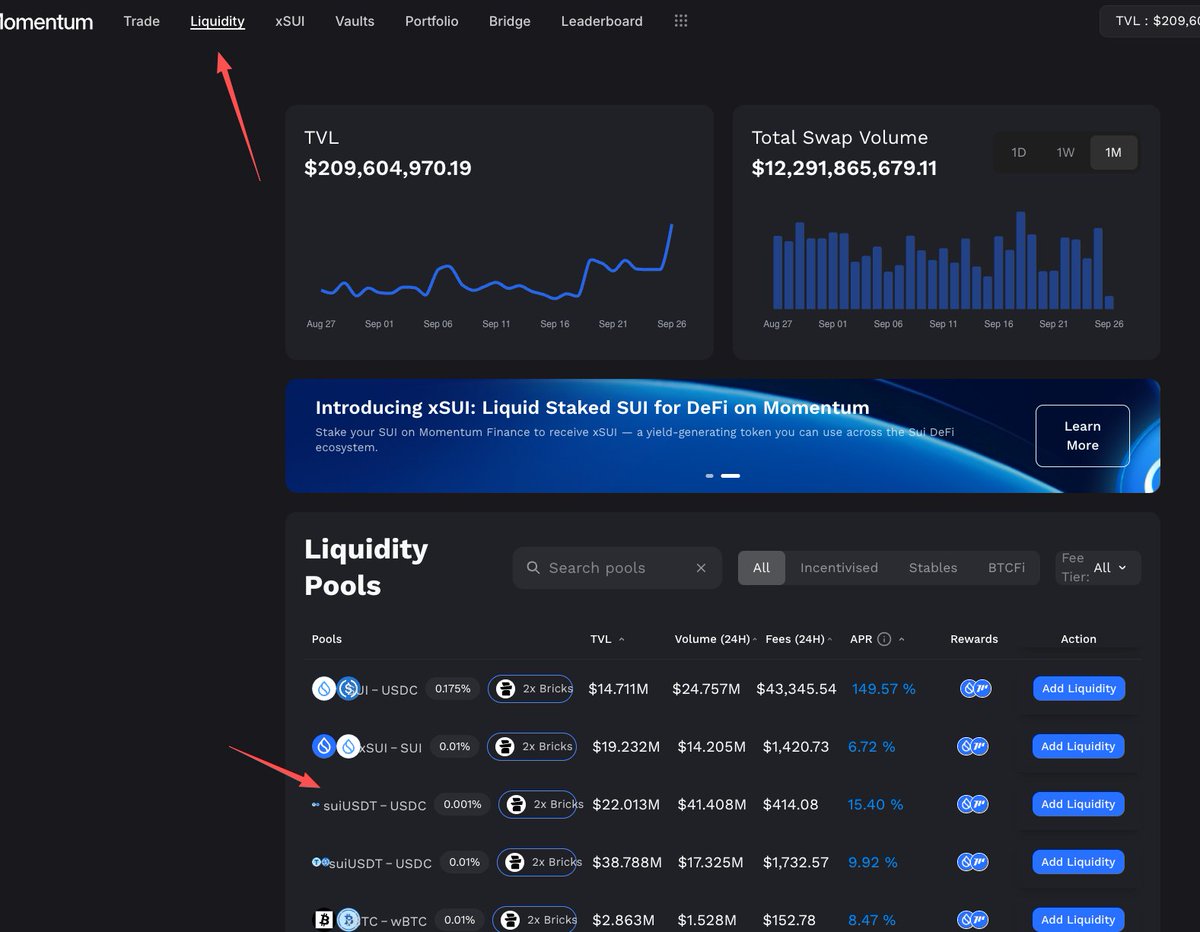Click Learn More on the xSUI banner
This screenshot has height=932, width=1200.
point(1082,436)
